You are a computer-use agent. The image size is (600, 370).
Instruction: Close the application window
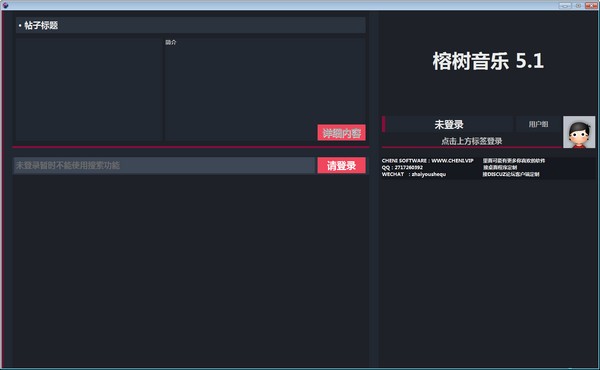point(591,5)
